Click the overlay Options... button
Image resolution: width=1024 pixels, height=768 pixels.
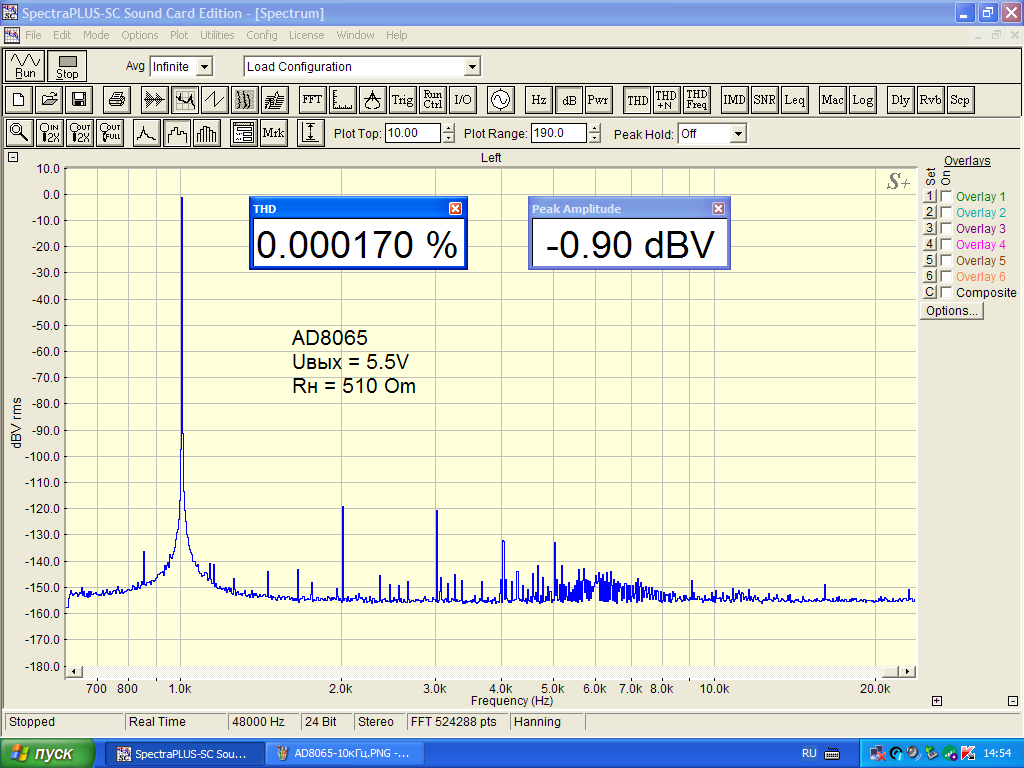[x=952, y=311]
